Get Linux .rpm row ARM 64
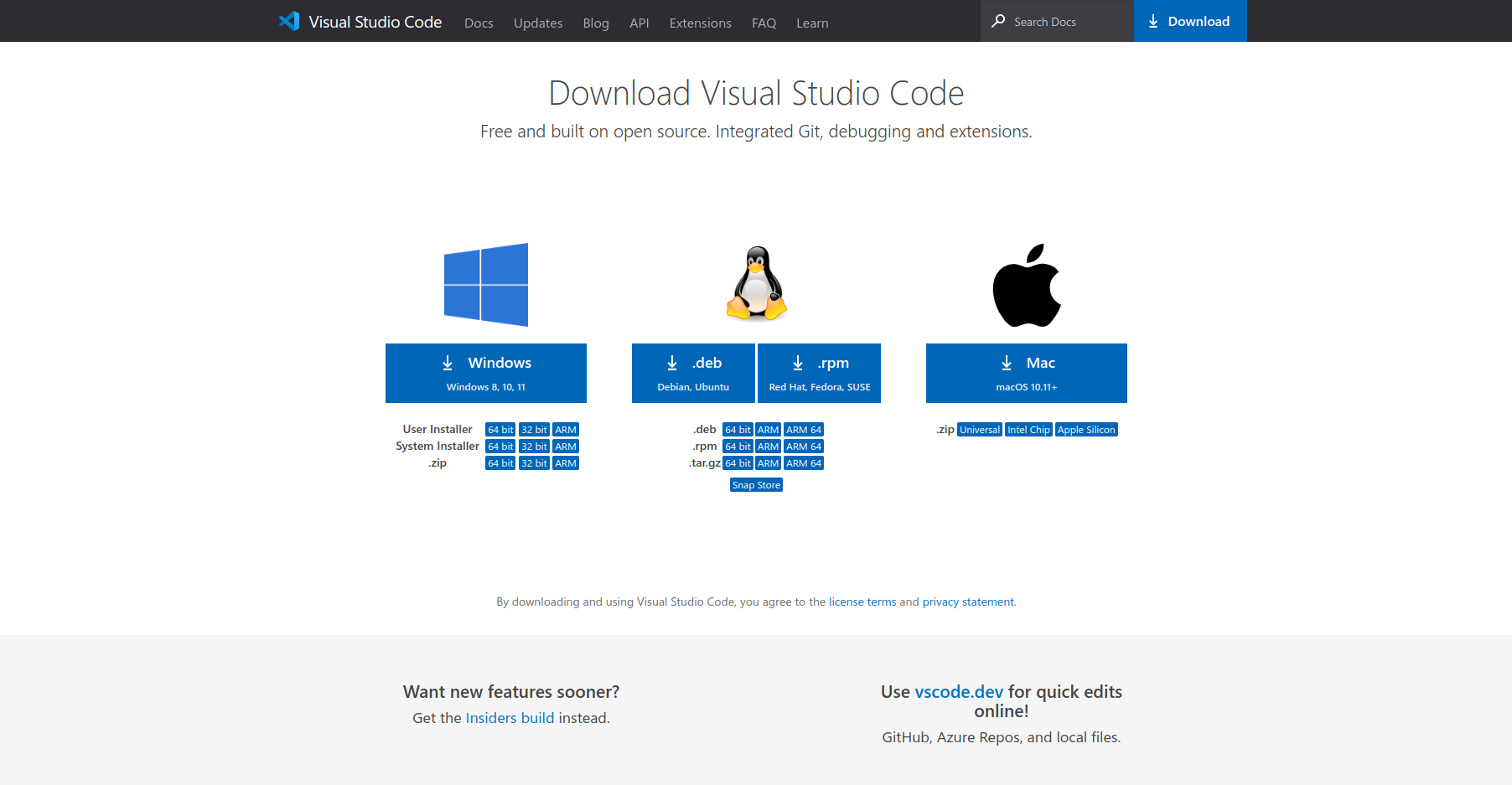1512x785 pixels. click(x=804, y=447)
